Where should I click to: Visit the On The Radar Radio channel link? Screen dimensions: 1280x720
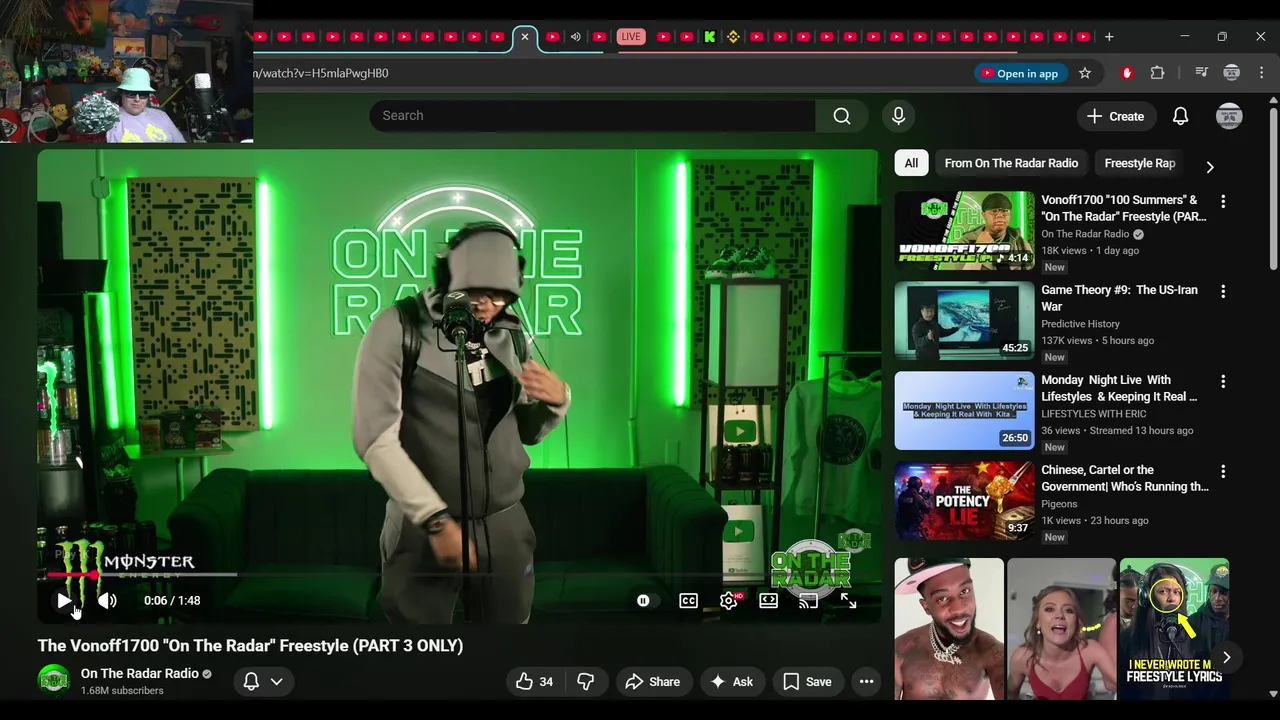point(140,674)
